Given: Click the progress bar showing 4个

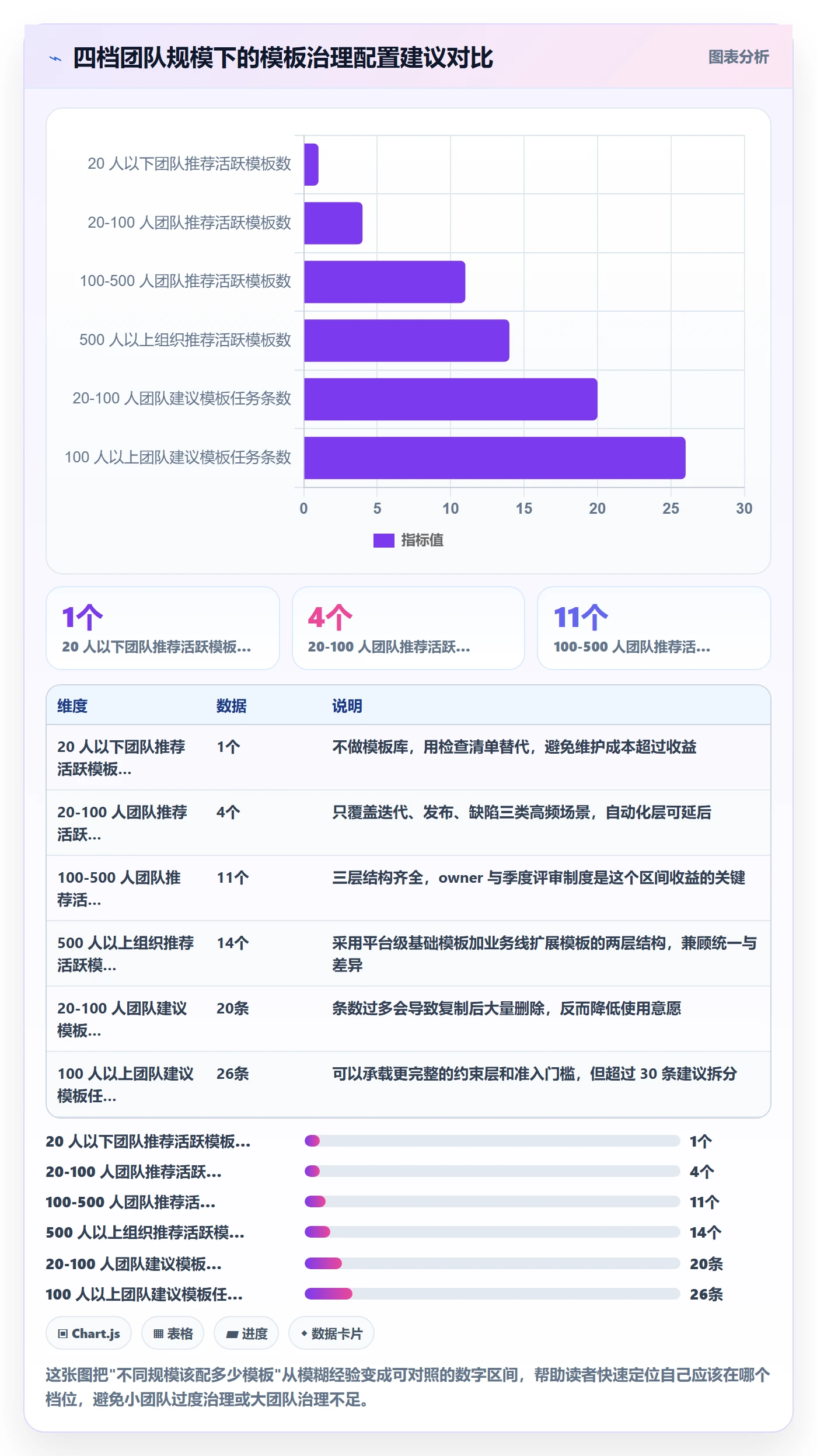Looking at the screenshot, I should coord(492,1171).
